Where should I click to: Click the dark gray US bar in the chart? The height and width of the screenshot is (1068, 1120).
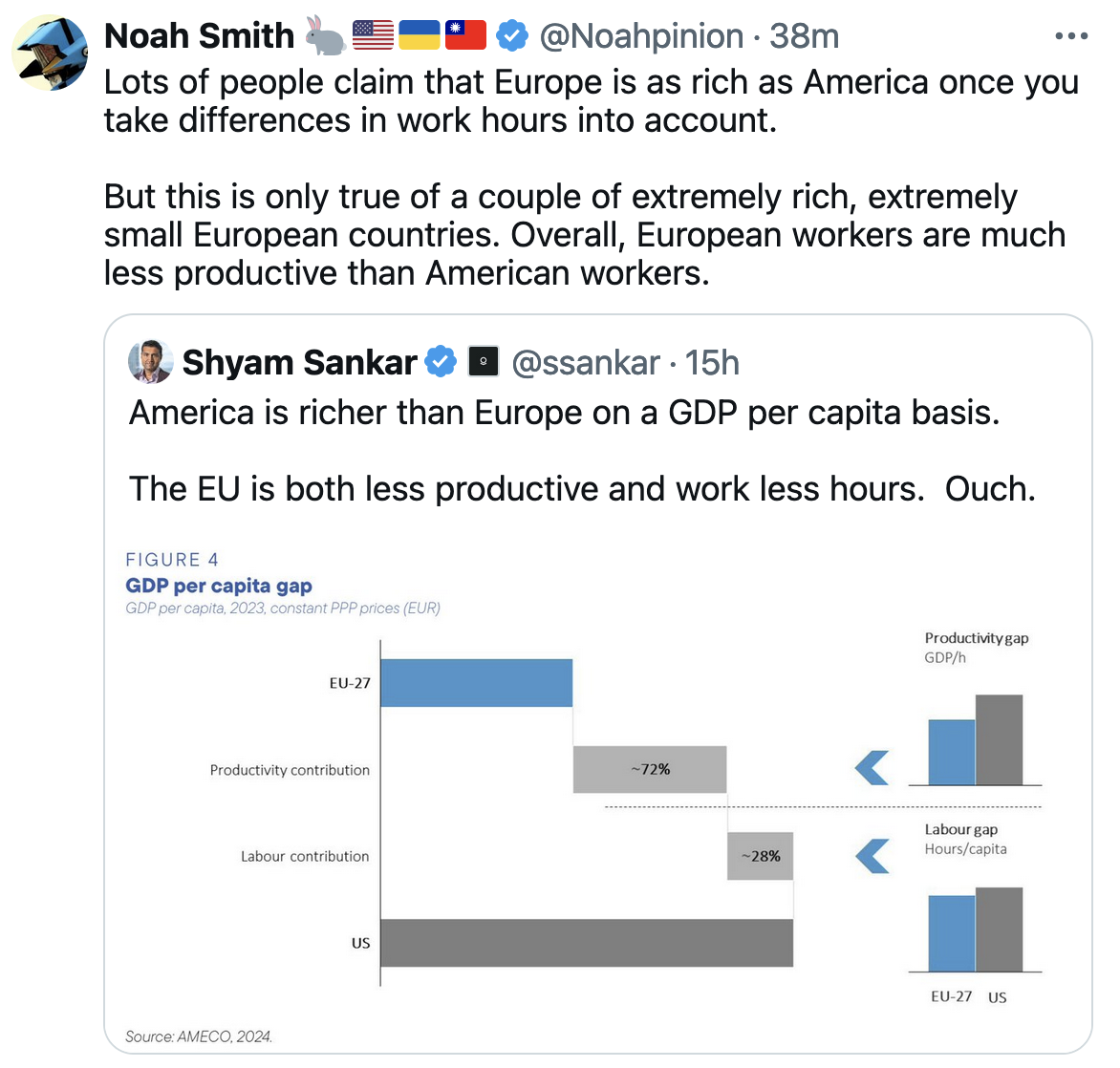[x=586, y=943]
